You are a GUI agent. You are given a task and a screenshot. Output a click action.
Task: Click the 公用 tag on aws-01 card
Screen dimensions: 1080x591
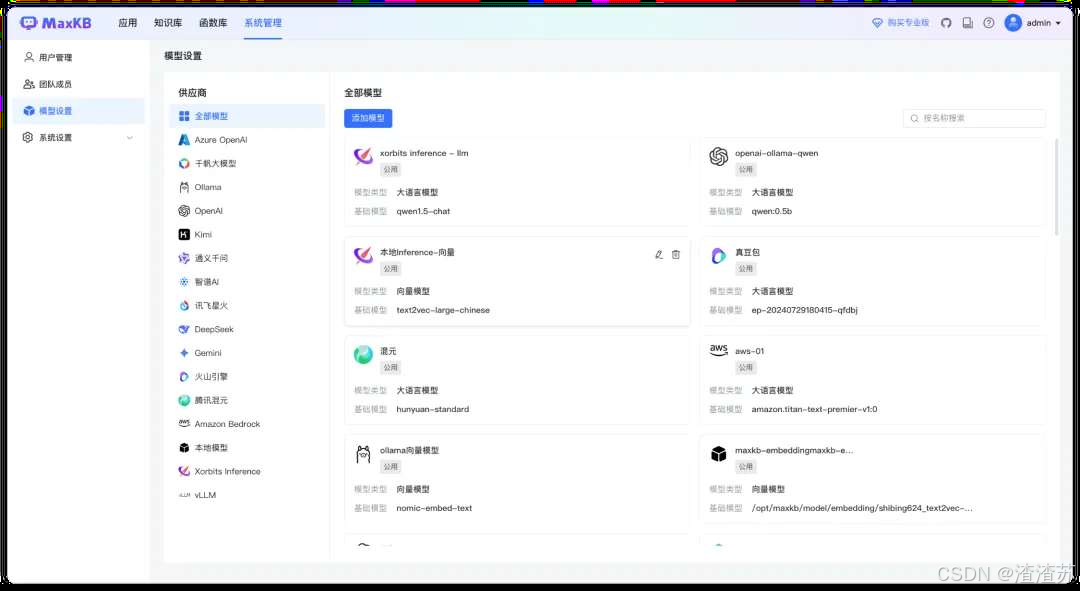click(746, 368)
